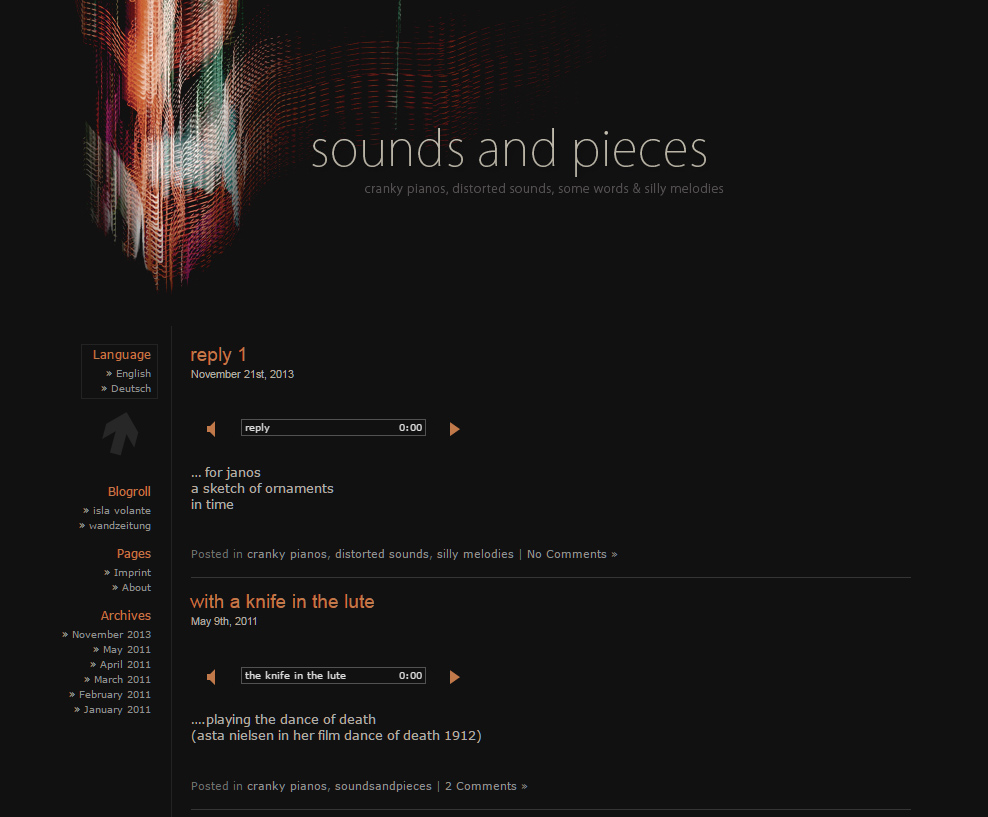Seek within the 'reply' track progress bar
Screen dimensions: 988x817
[333, 428]
